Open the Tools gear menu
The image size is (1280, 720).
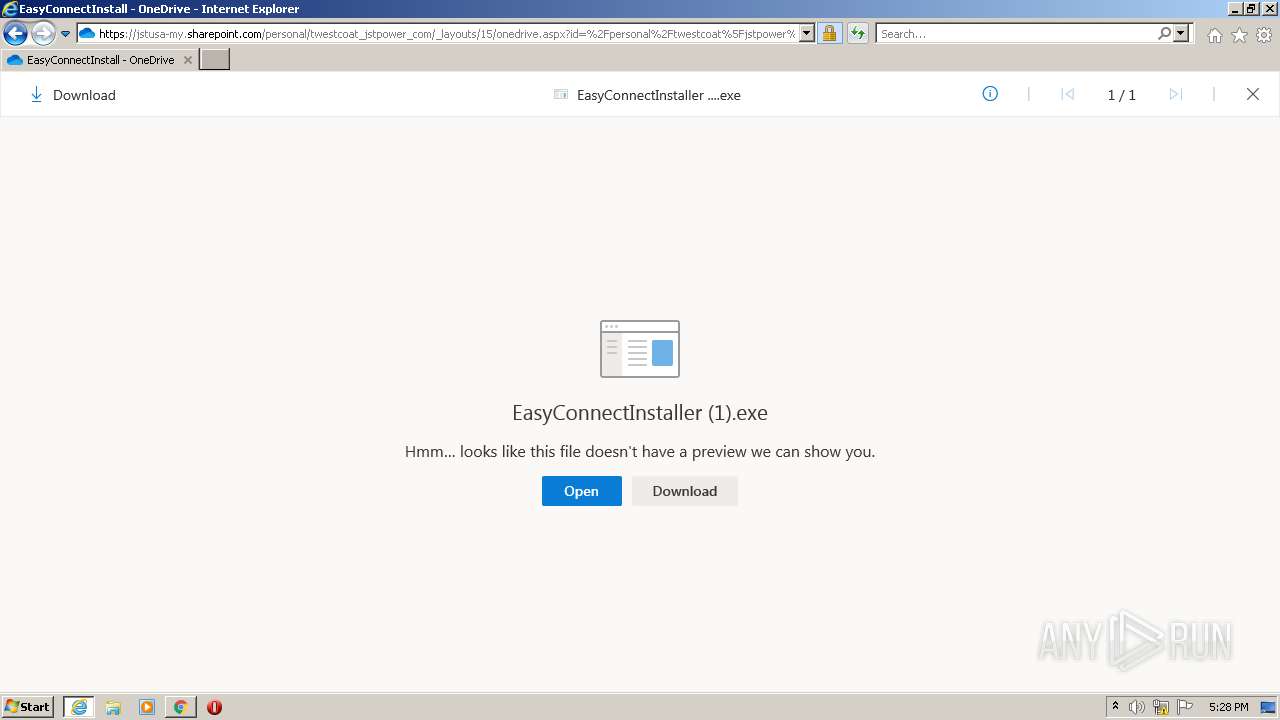coord(1264,35)
